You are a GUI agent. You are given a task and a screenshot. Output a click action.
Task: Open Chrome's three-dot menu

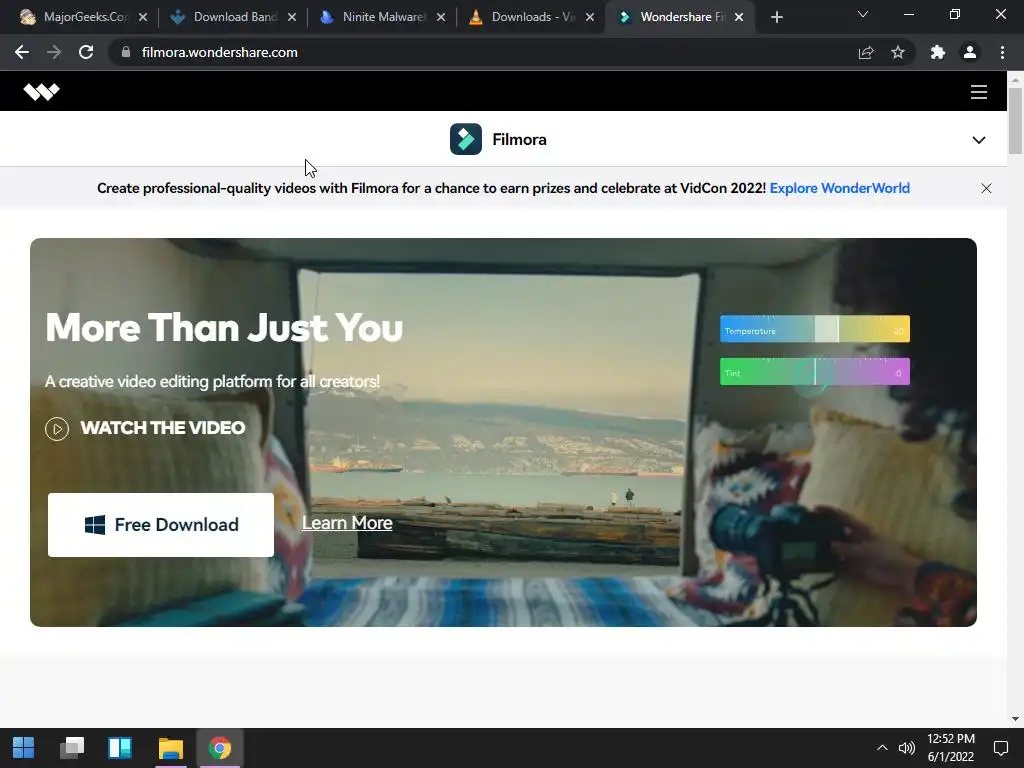click(1002, 52)
